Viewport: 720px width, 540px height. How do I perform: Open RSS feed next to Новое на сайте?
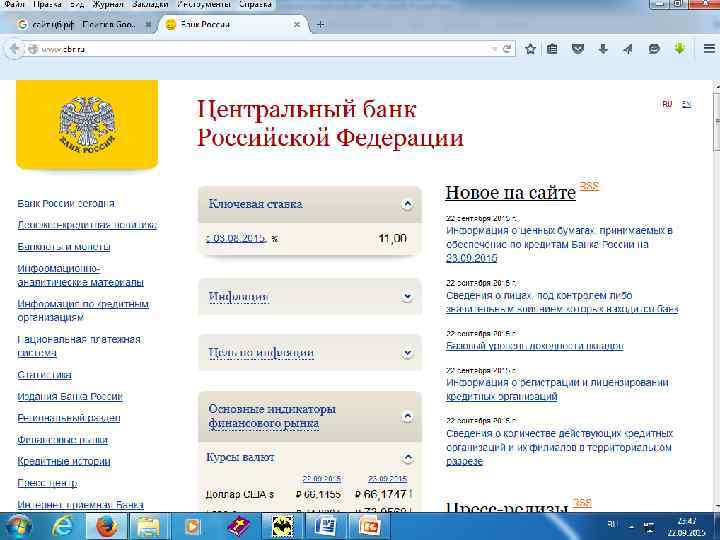tap(589, 186)
